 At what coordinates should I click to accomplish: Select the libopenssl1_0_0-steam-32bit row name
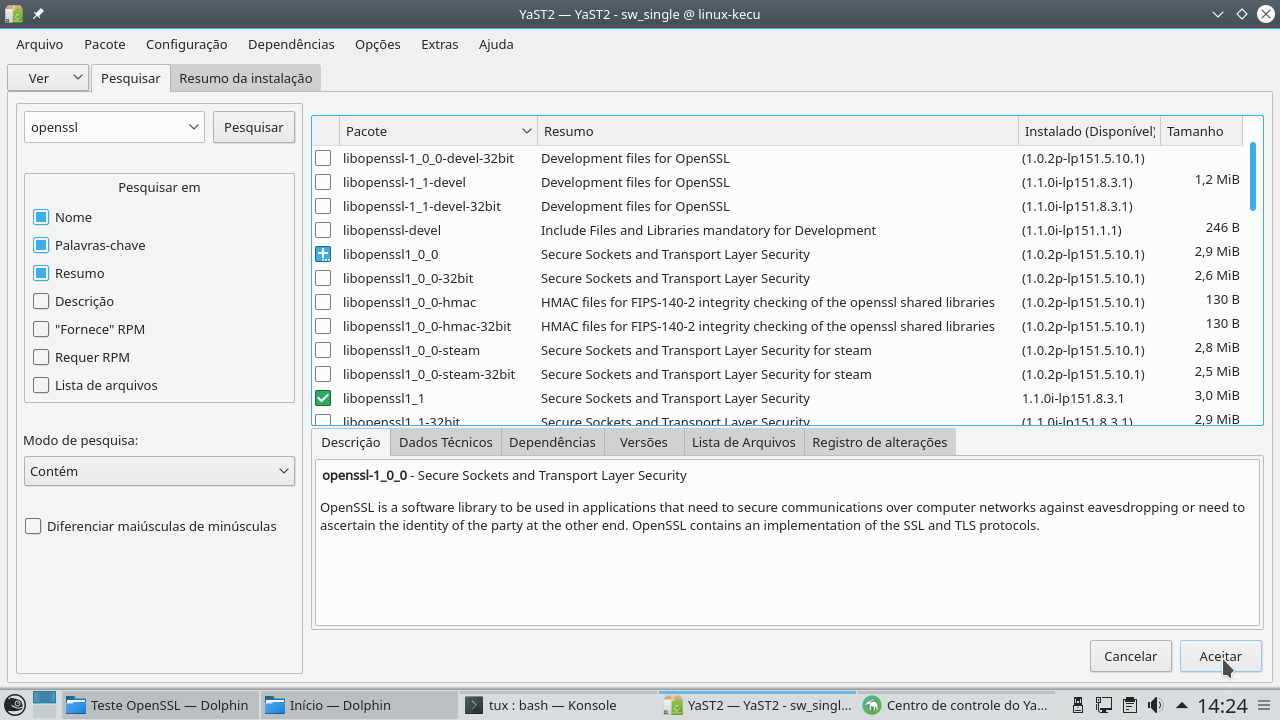point(429,374)
